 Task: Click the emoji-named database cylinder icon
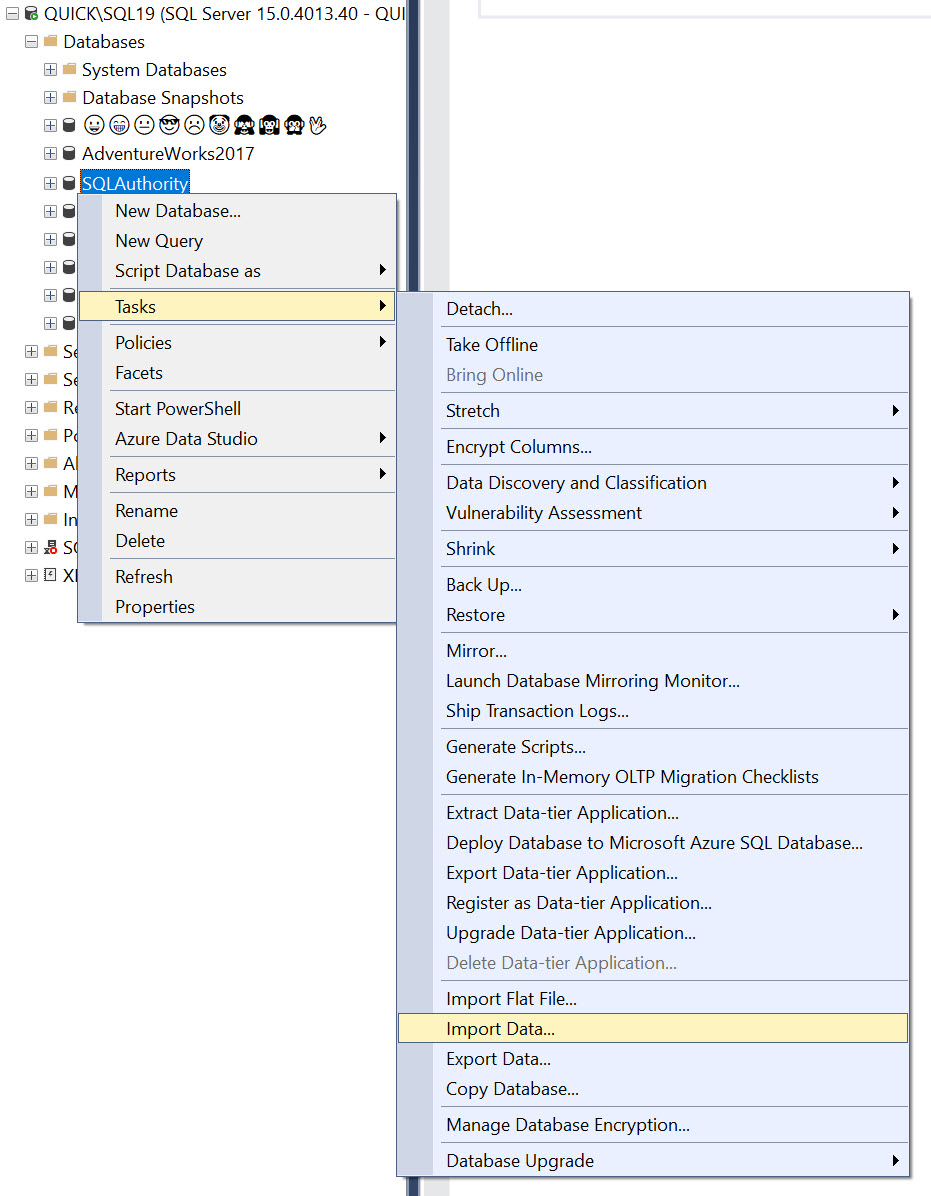pyautogui.click(x=69, y=125)
